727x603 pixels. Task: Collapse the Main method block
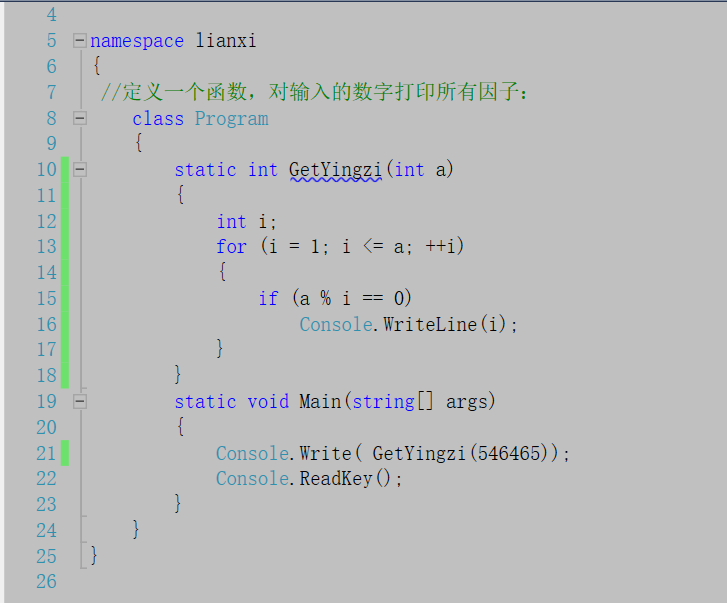point(80,401)
